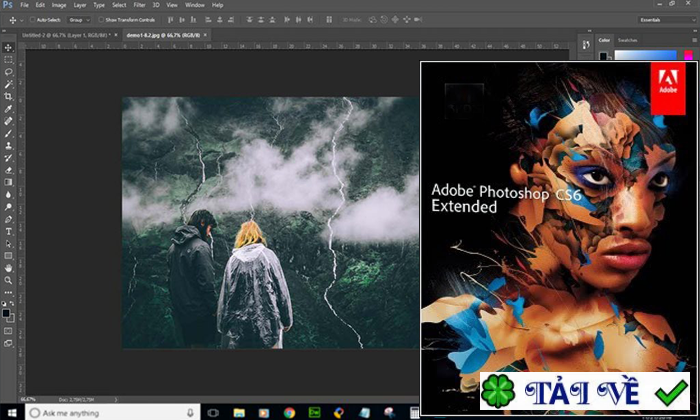Open the Layer menu

tap(80, 5)
